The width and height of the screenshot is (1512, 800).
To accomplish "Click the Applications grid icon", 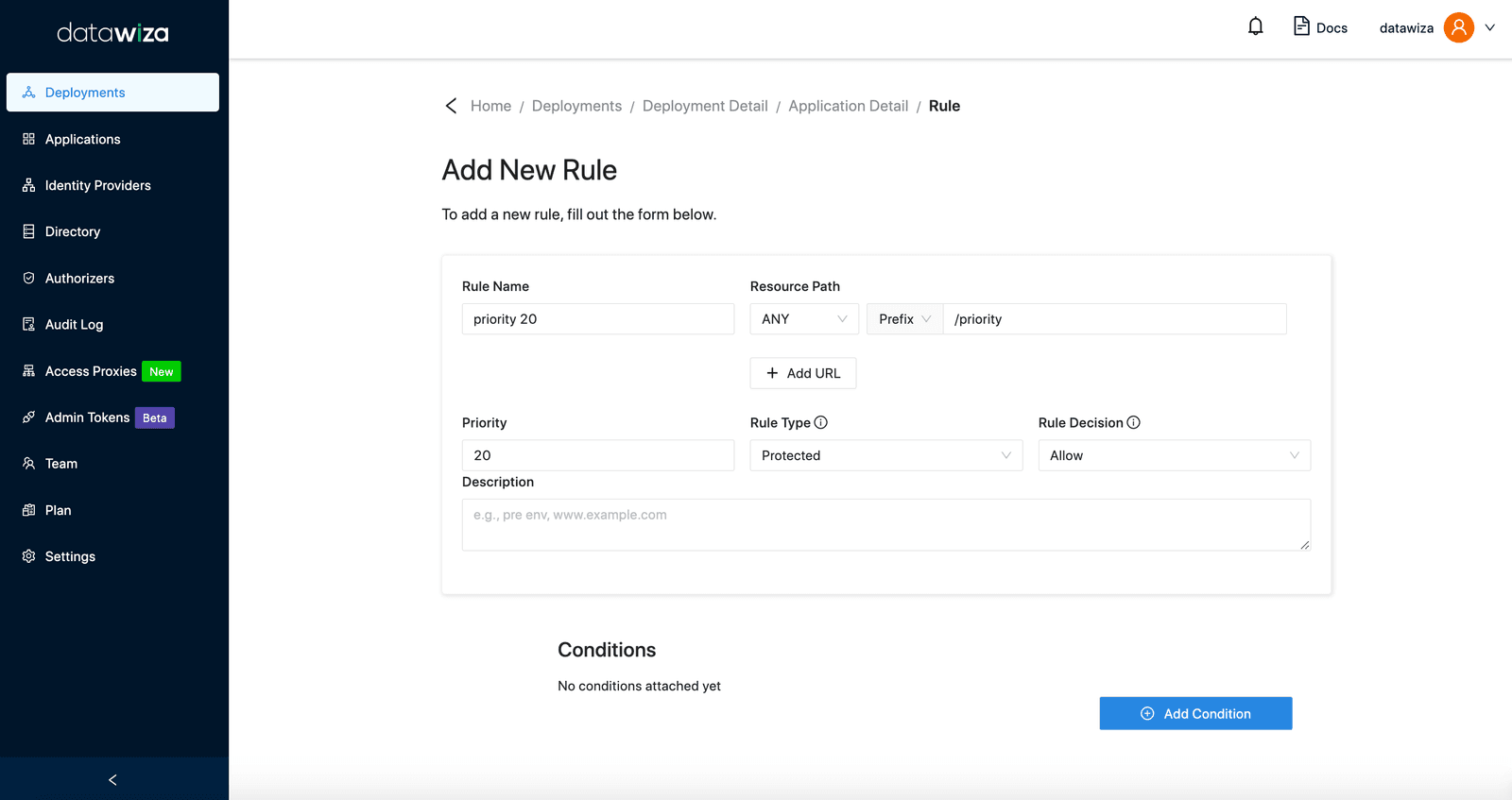I will (28, 139).
